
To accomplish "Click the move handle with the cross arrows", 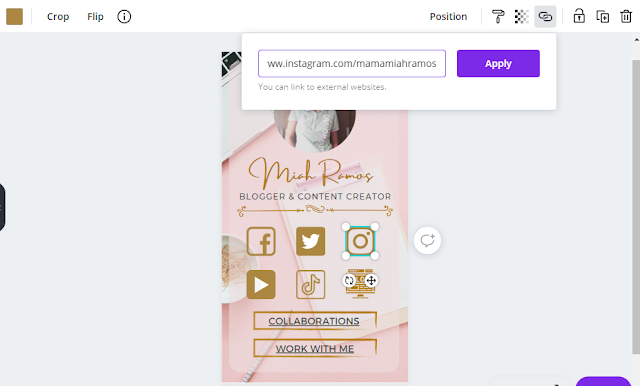I will (x=371, y=280).
